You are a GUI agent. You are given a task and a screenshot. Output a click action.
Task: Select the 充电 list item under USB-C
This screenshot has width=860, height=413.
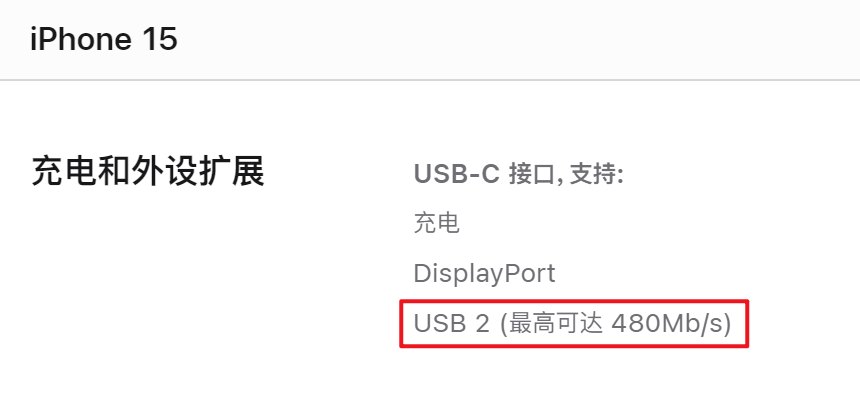(x=437, y=223)
